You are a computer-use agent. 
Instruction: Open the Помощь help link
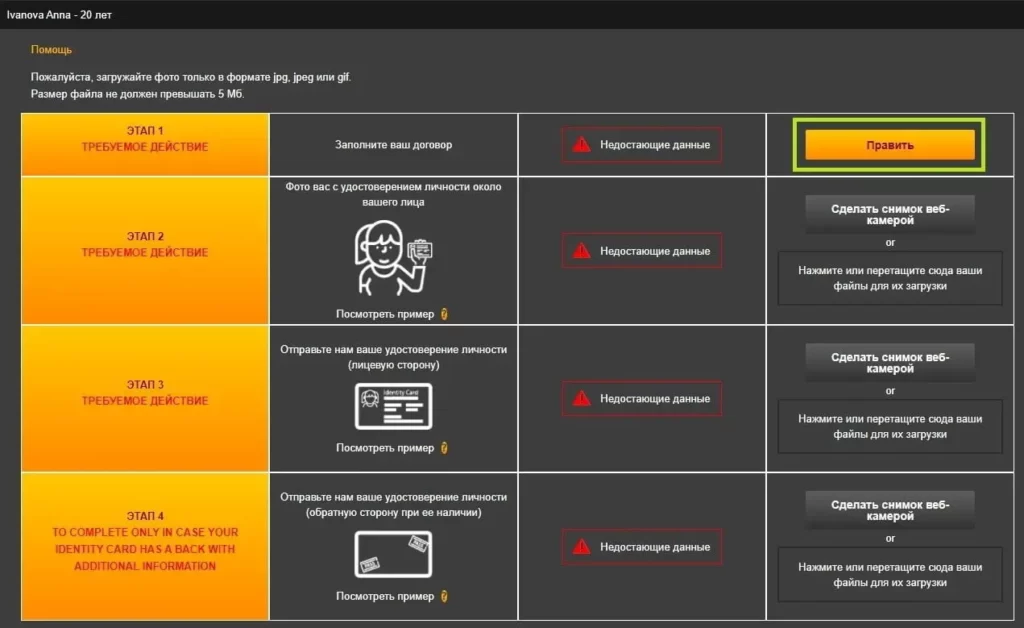click(x=51, y=50)
